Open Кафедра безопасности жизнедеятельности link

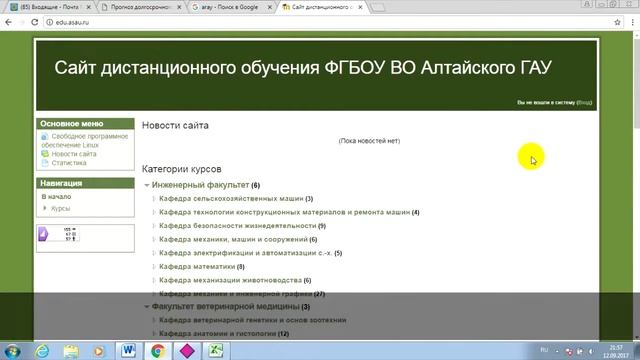click(x=238, y=226)
